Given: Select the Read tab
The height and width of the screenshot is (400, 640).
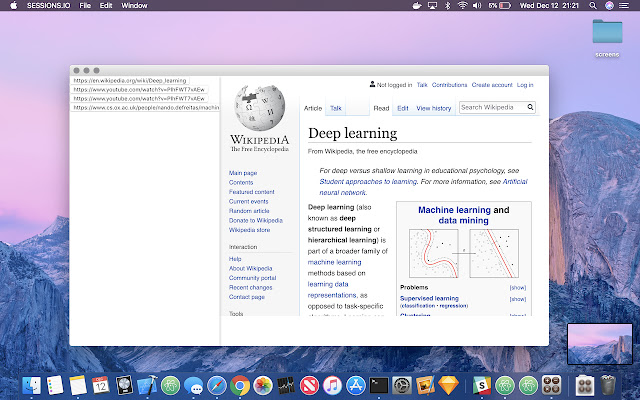Looking at the screenshot, I should [x=381, y=108].
